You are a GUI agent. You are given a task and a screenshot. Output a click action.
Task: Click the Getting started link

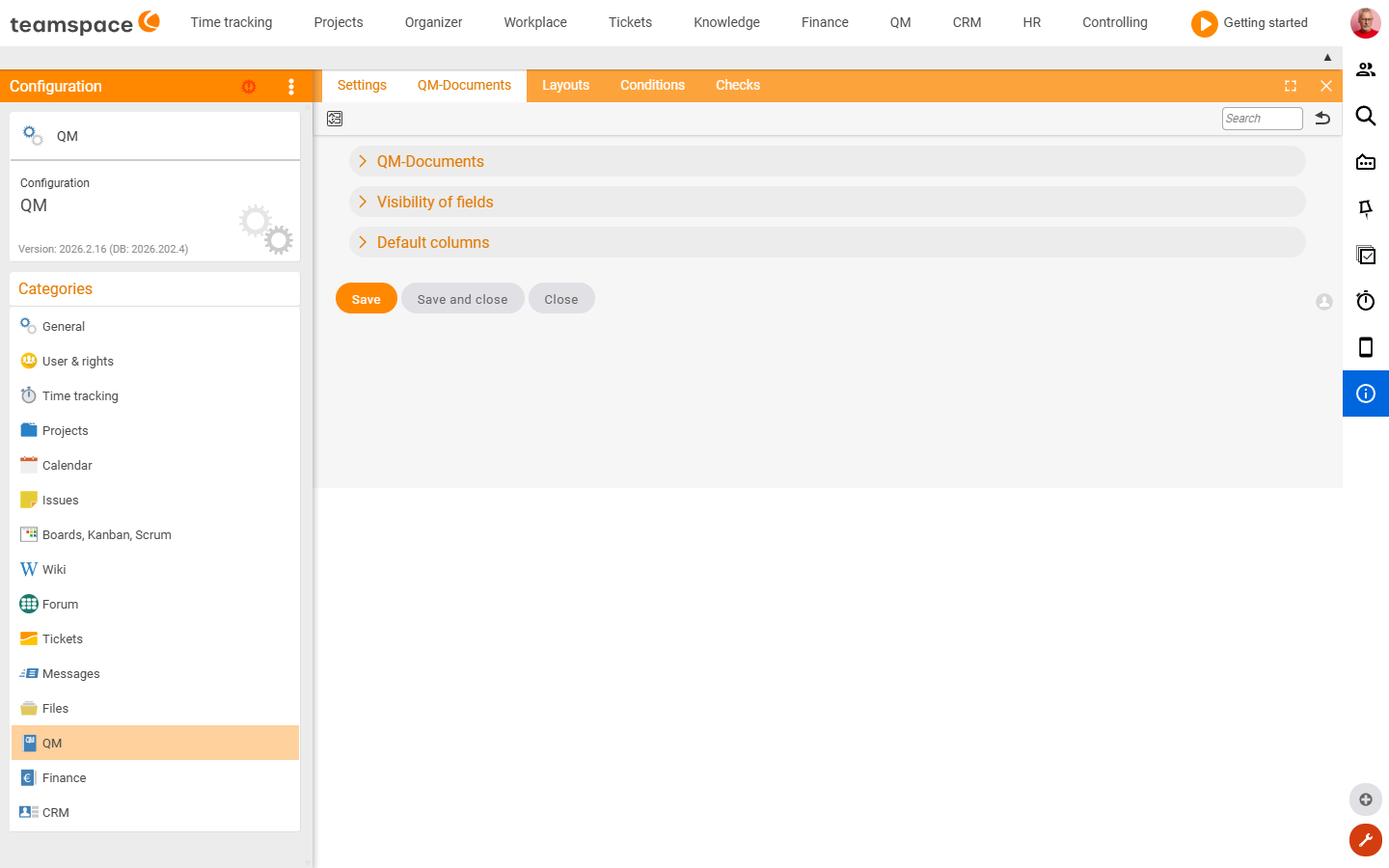[x=1266, y=22]
